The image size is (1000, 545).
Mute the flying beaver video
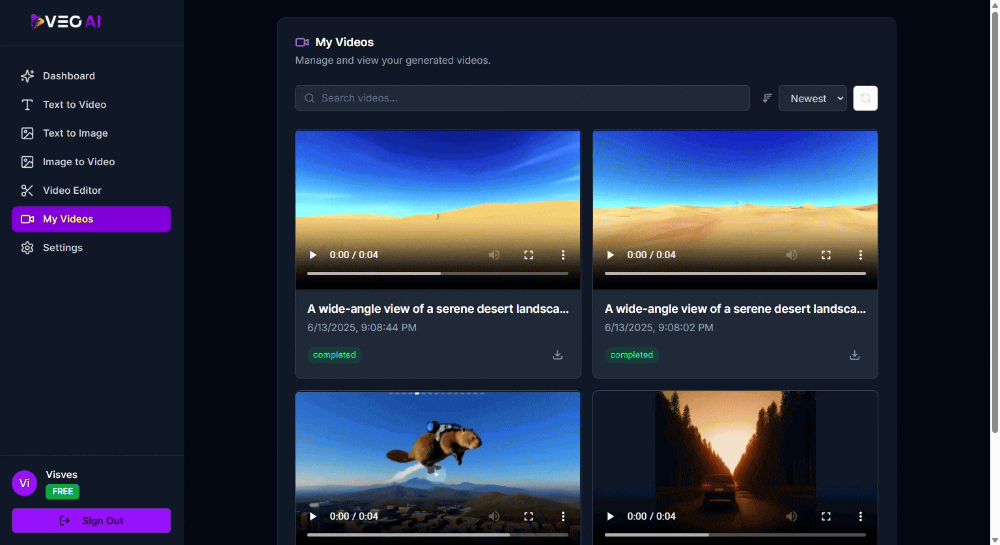pos(494,516)
